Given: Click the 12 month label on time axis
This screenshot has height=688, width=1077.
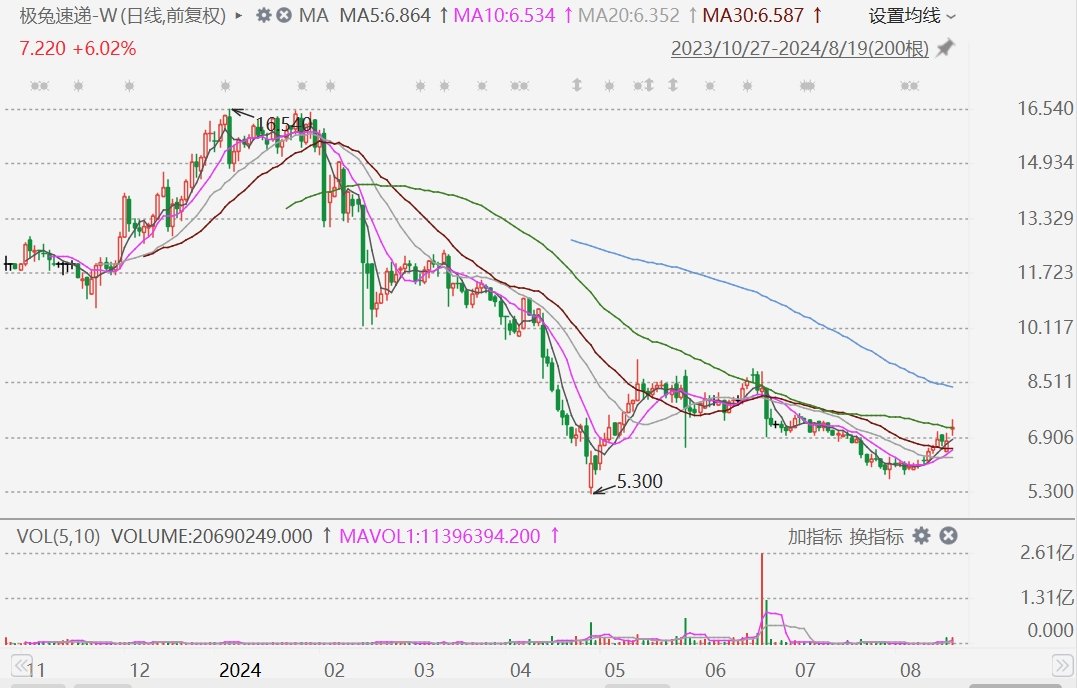Looking at the screenshot, I should pyautogui.click(x=139, y=670).
